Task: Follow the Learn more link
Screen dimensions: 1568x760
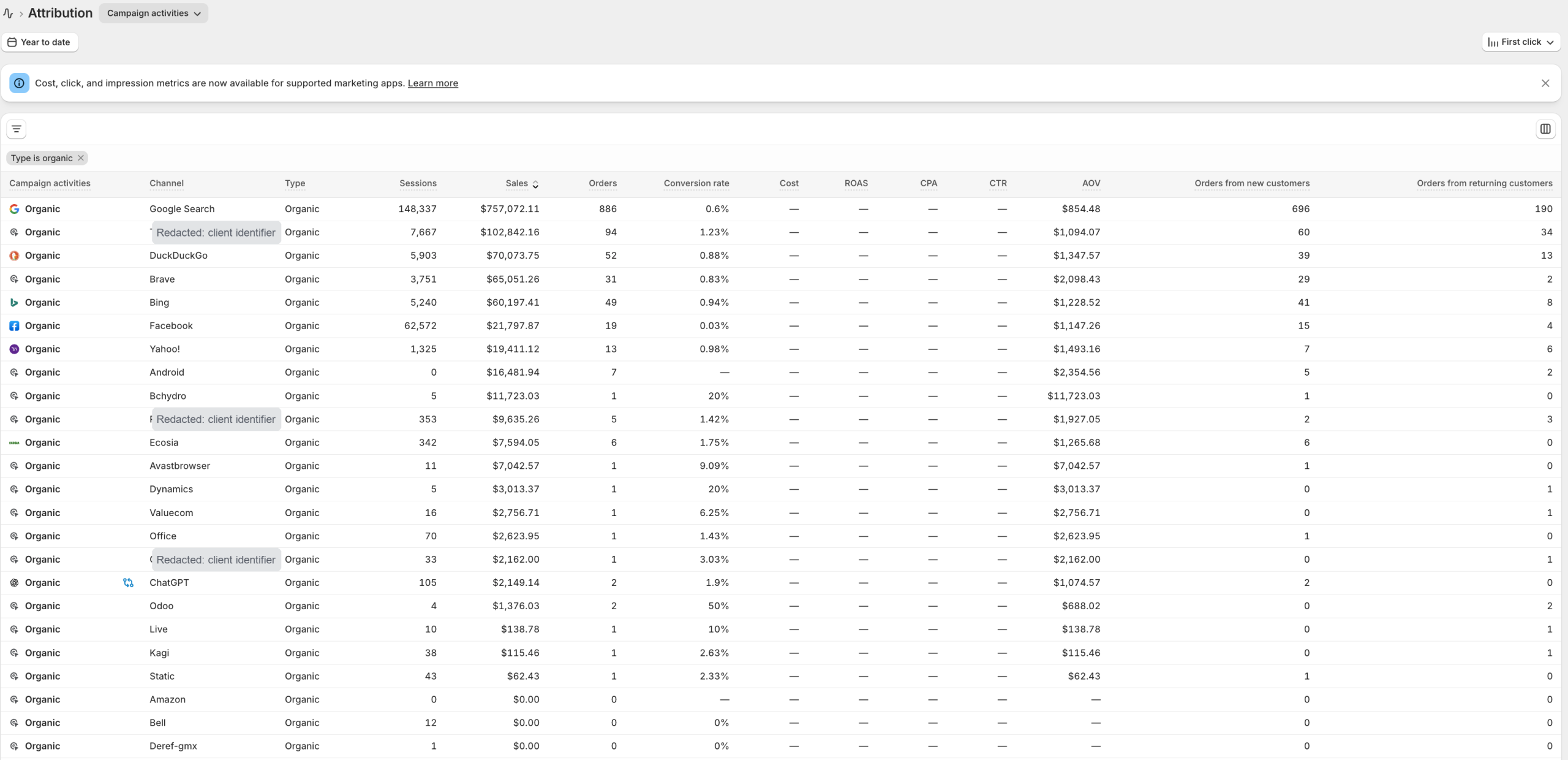Action: click(432, 83)
